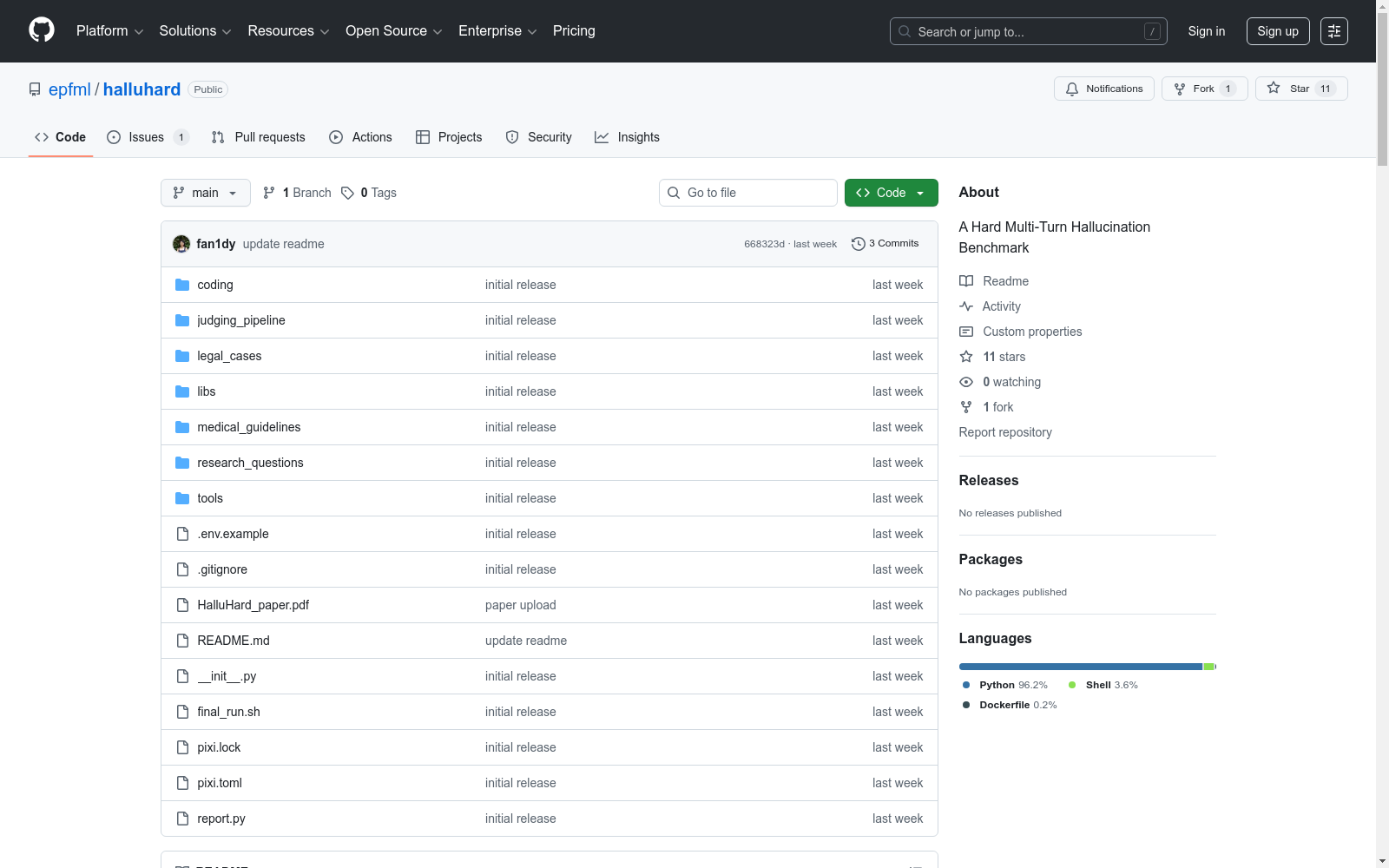1389x868 pixels.
Task: Open the green Code dropdown button
Action: [892, 193]
